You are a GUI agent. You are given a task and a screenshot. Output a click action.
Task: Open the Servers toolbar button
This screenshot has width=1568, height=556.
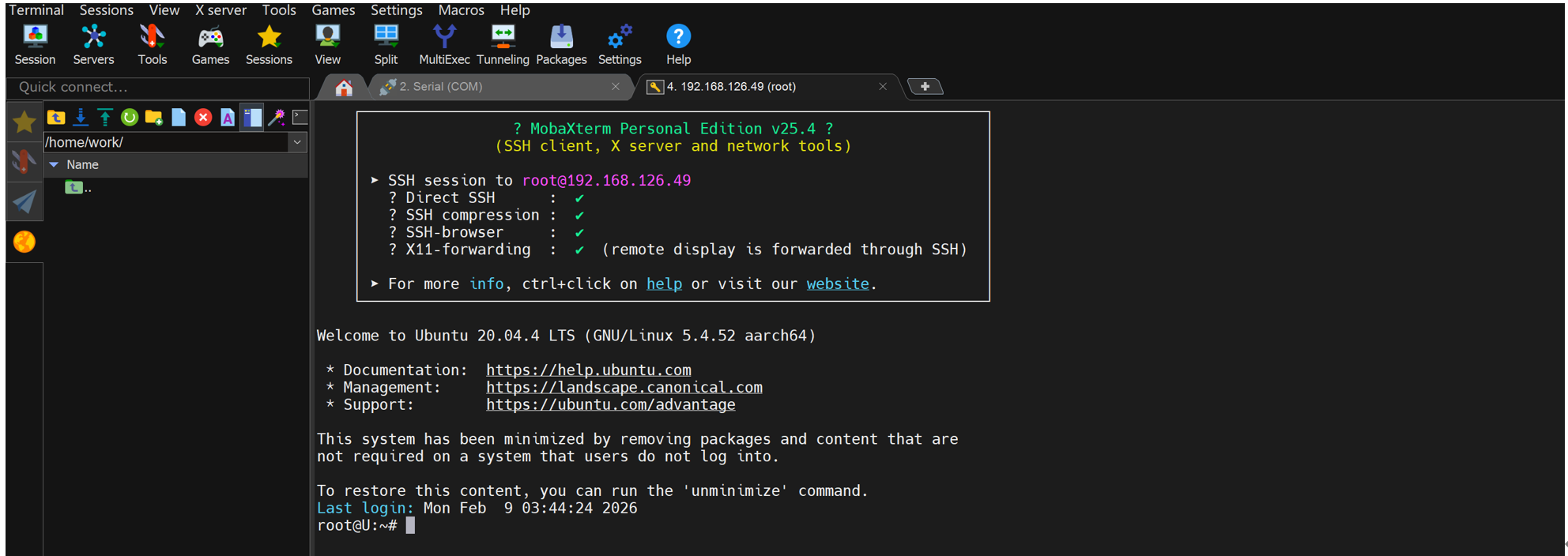[x=93, y=45]
